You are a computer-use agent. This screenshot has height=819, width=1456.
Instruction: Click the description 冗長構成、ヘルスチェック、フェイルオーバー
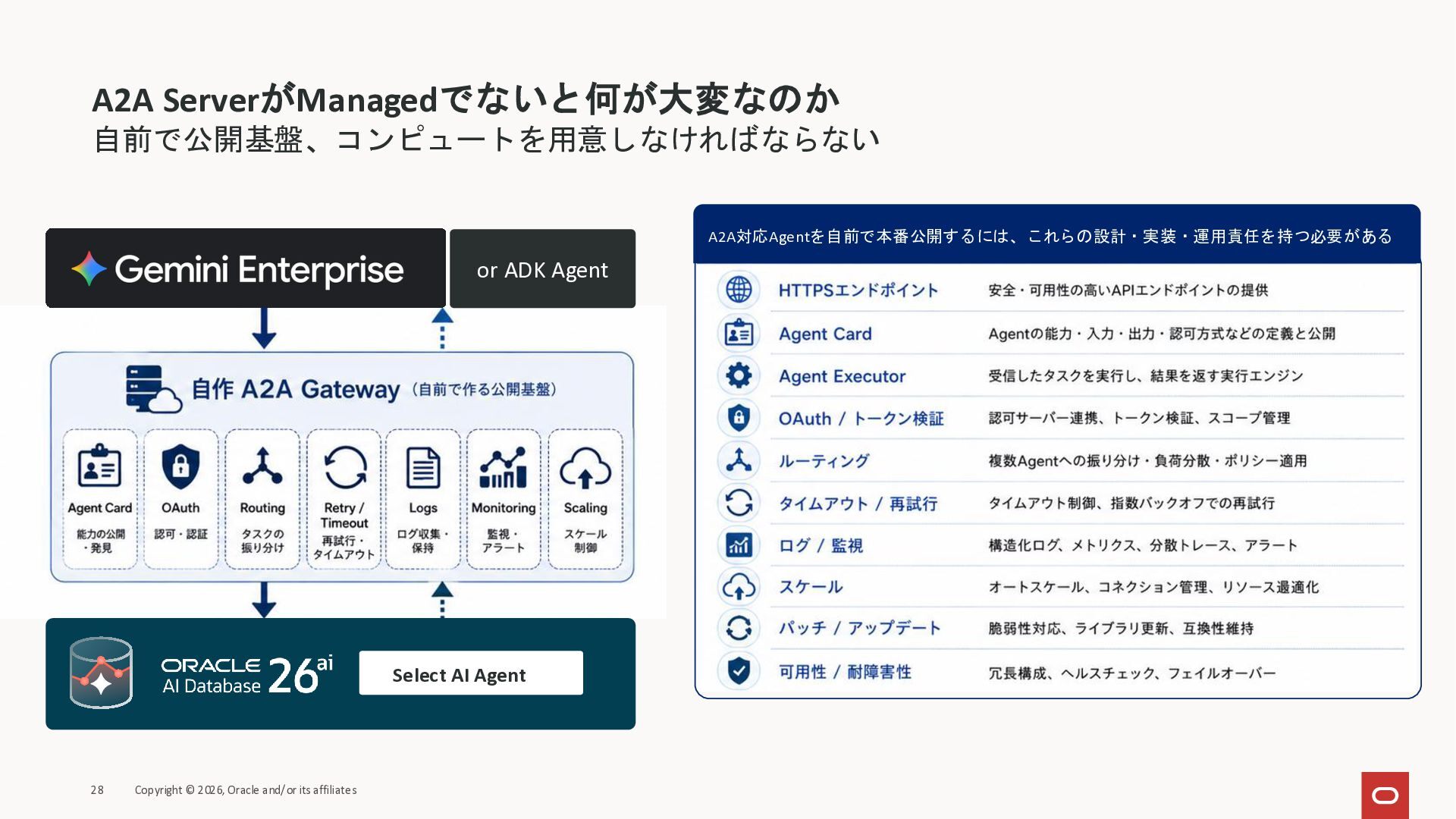[x=1131, y=673]
